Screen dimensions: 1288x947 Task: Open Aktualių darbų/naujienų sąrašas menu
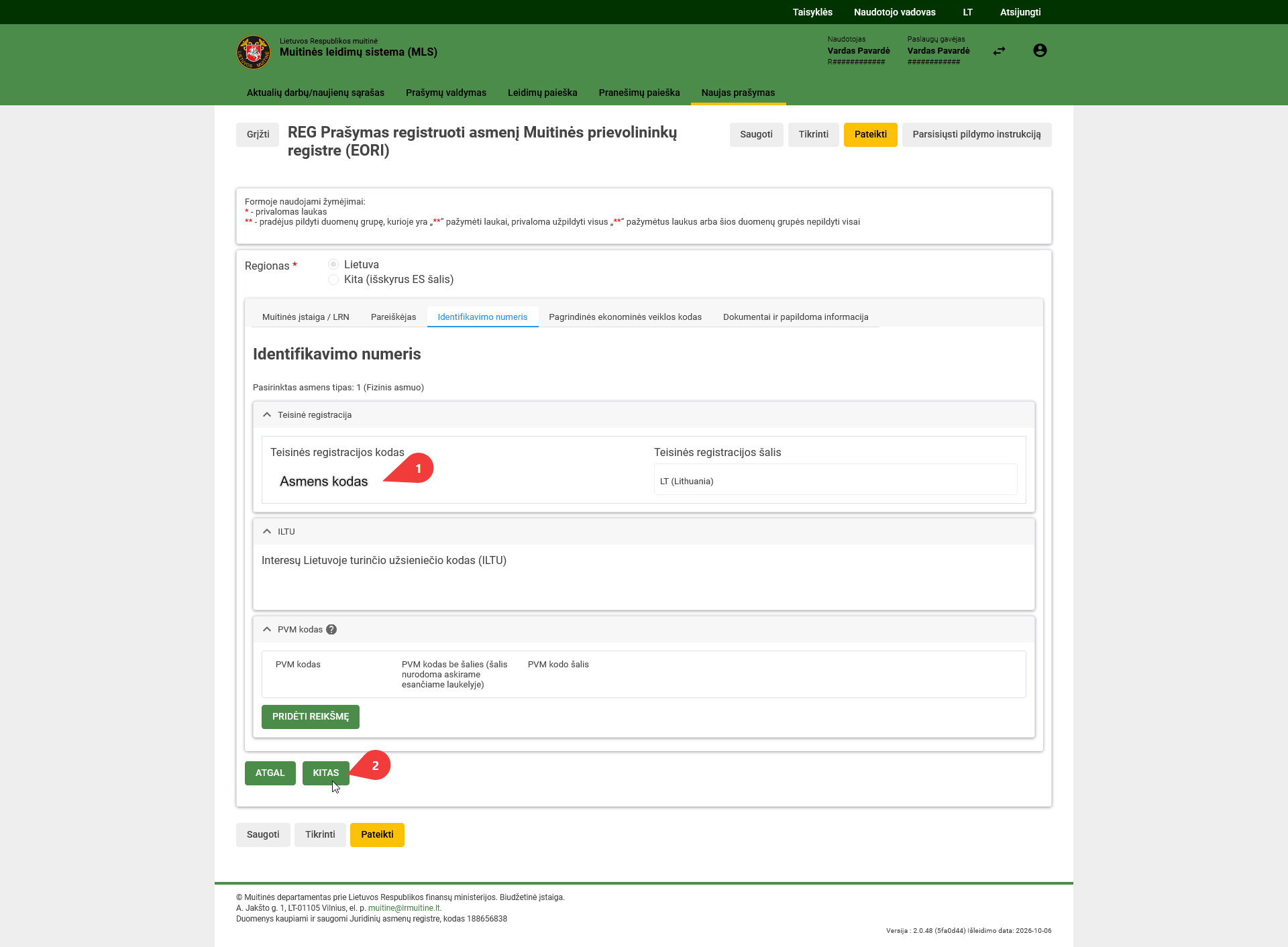tap(315, 93)
